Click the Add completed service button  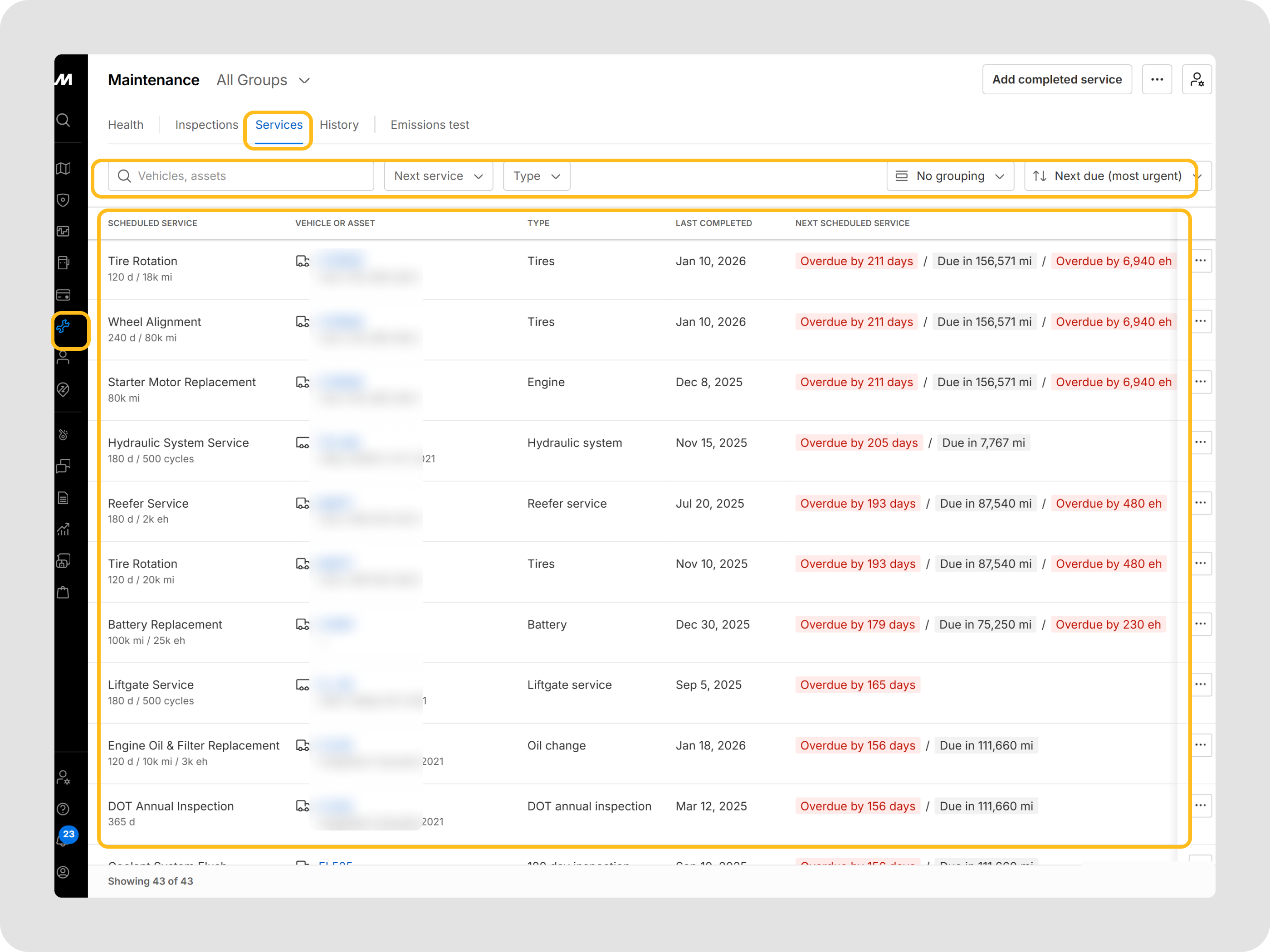[1057, 79]
